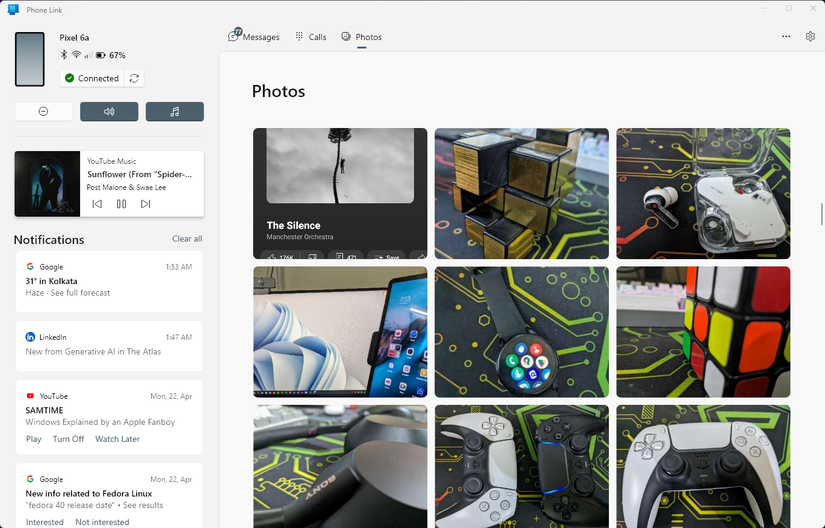The height and width of the screenshot is (528, 825).
Task: Click the Google icon on Kolkata notification
Action: click(30, 267)
